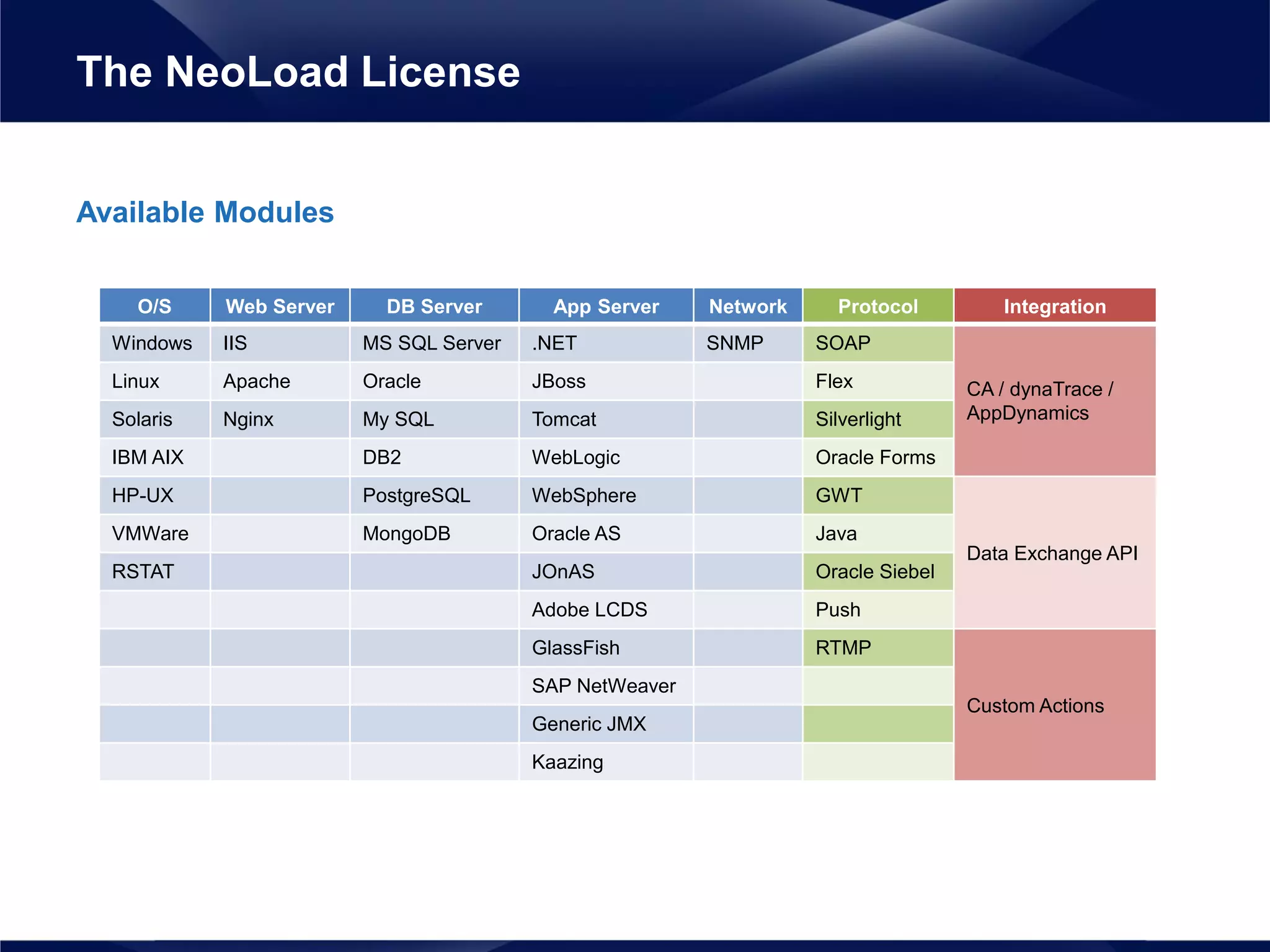Click 'CA / dynaTrace / AppDynamics' integration cell
Viewport: 1270px width, 952px height.
pyautogui.click(x=1055, y=401)
